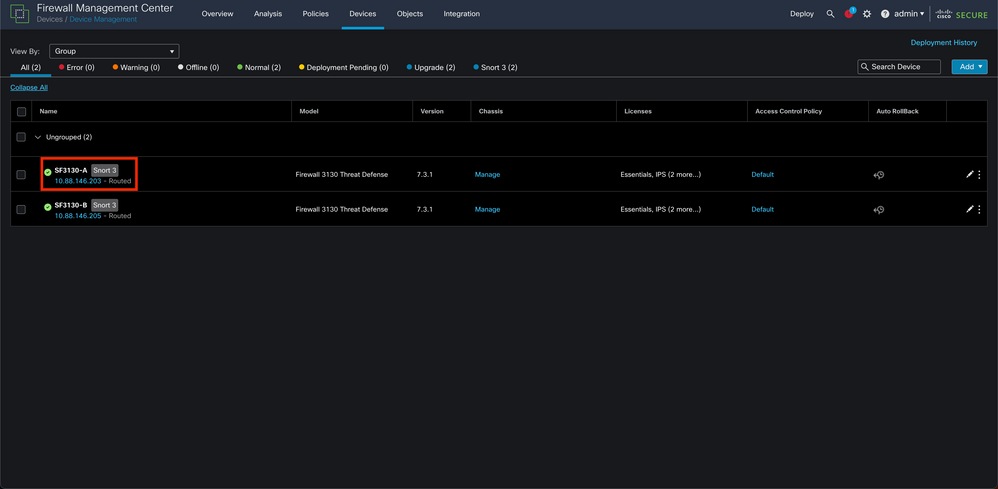Open the settings gear icon
The width and height of the screenshot is (998, 489).
[867, 14]
